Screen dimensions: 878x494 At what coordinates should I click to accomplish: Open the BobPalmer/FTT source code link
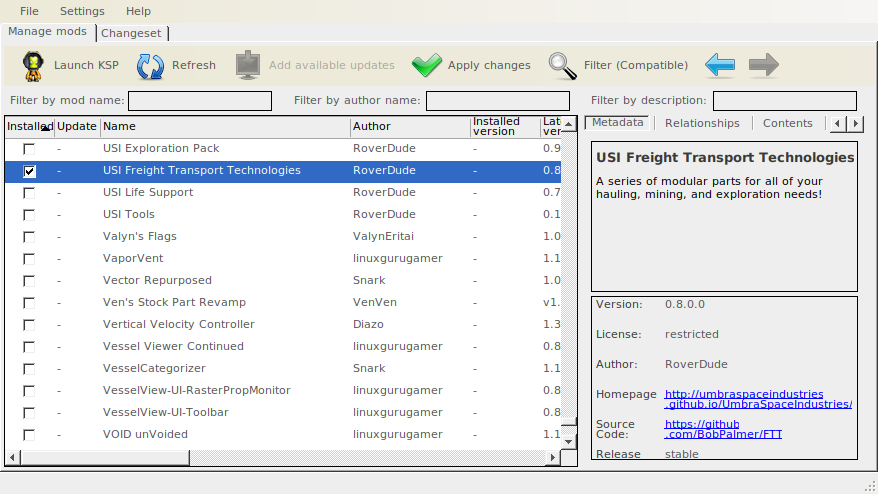[x=723, y=429]
